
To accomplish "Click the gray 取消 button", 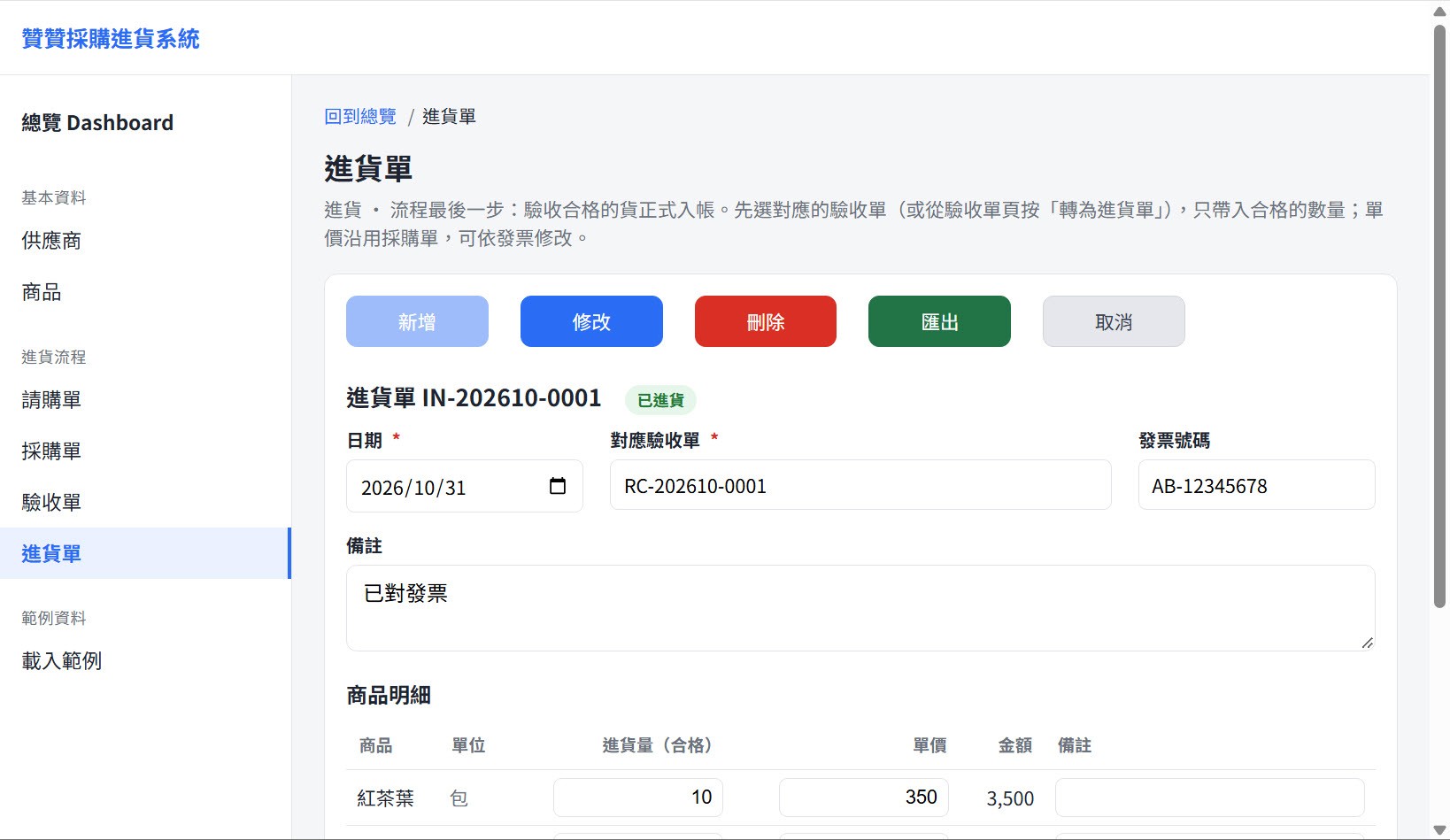I will 1114,321.
